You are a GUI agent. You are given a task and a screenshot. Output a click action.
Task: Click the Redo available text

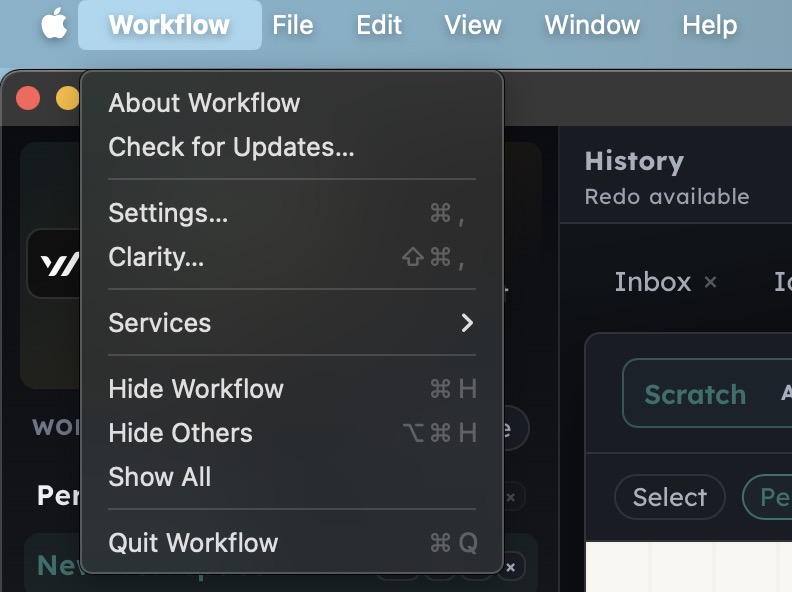[x=667, y=196]
